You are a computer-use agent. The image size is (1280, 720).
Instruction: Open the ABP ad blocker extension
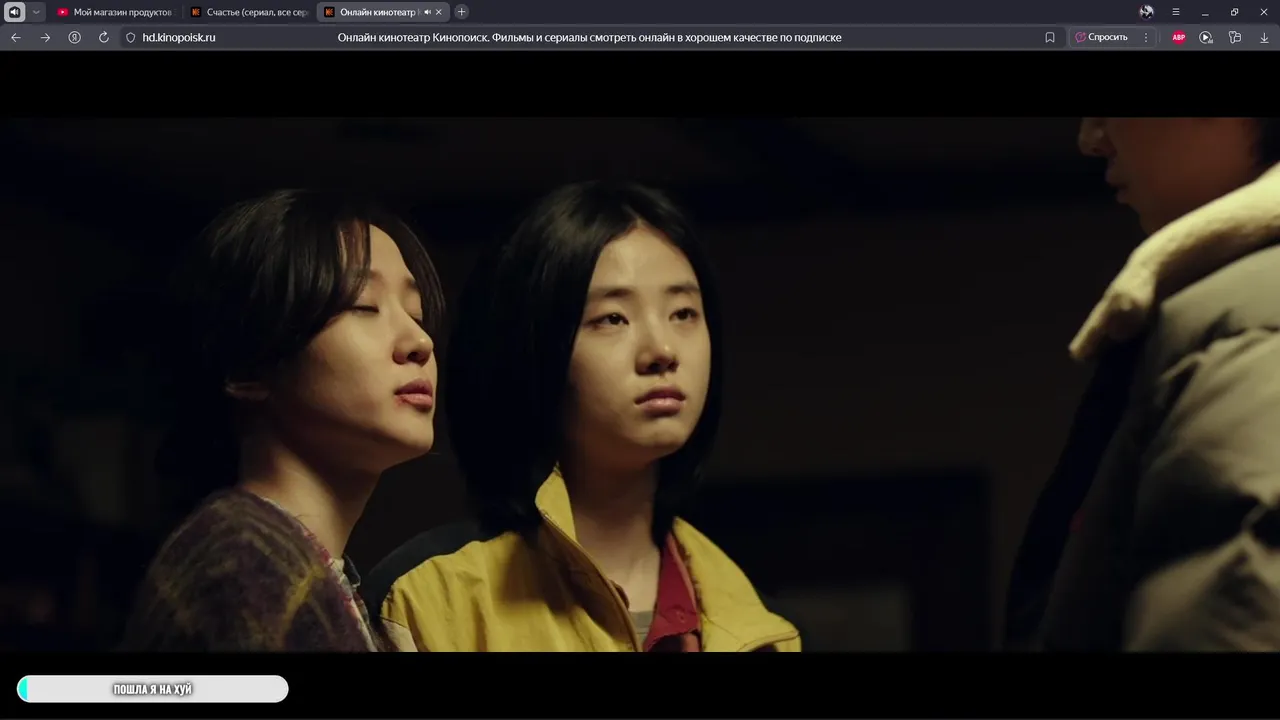(x=1179, y=37)
